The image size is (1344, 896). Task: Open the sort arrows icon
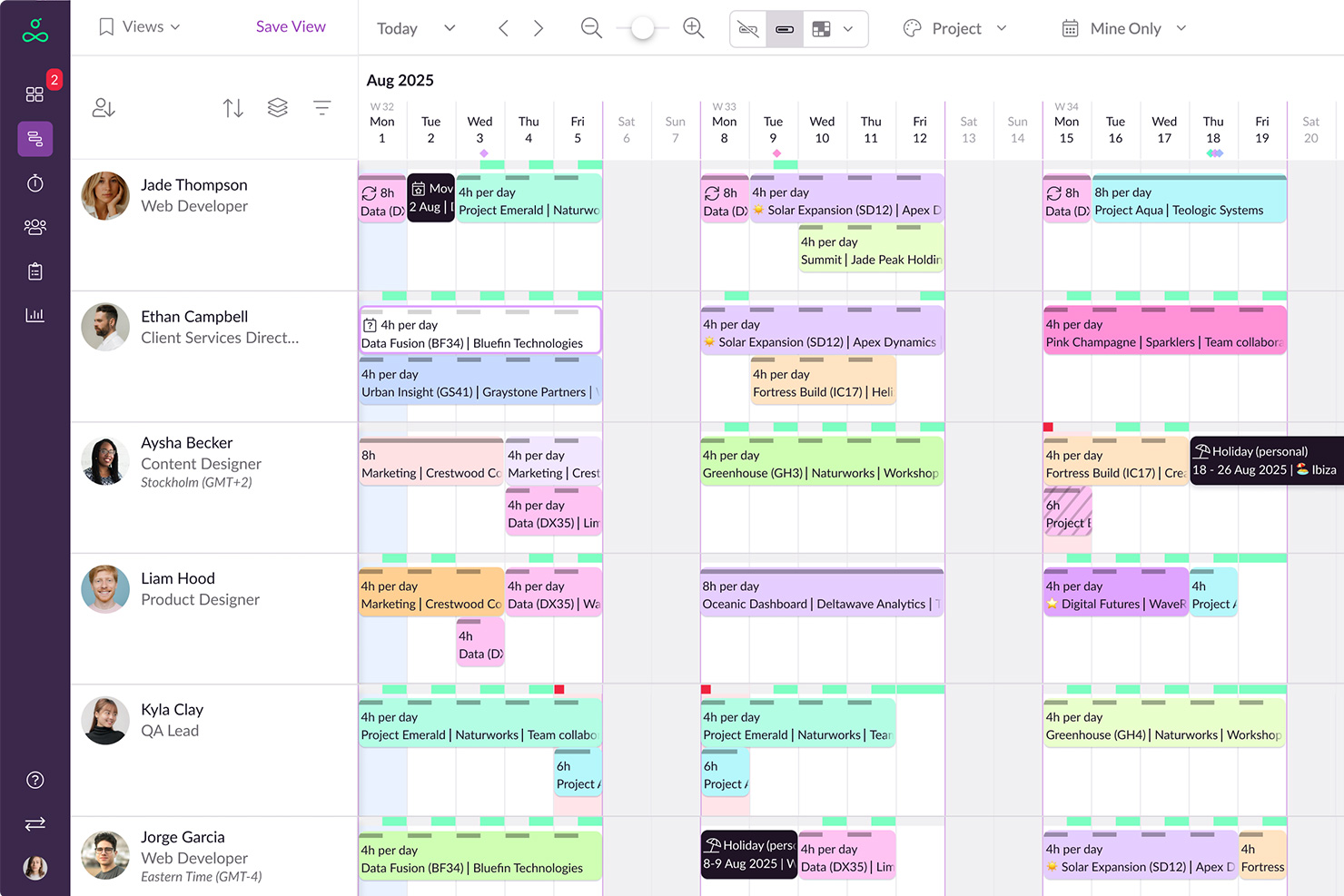232,107
